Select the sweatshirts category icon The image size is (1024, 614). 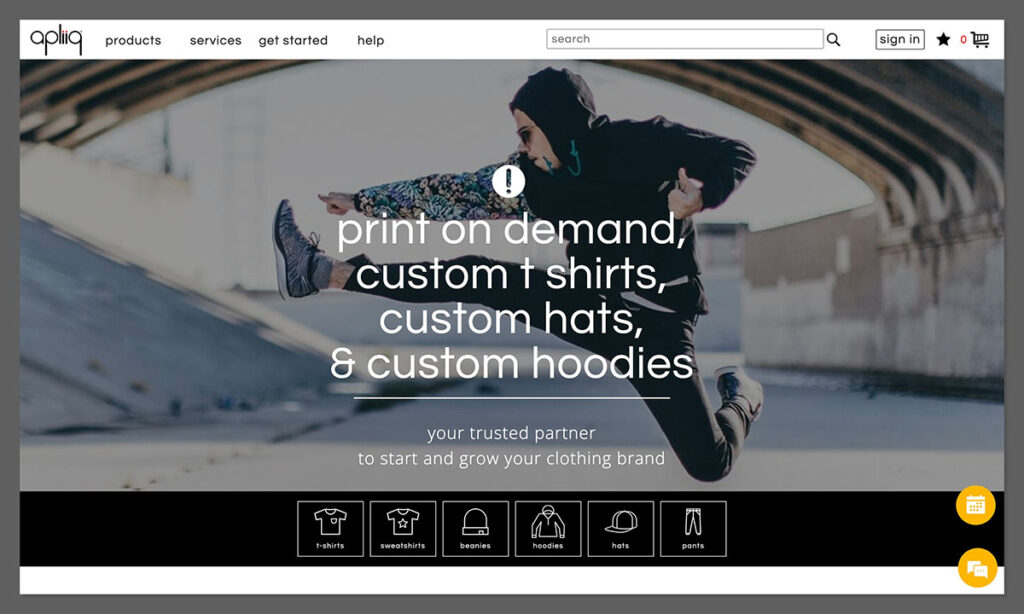403,528
